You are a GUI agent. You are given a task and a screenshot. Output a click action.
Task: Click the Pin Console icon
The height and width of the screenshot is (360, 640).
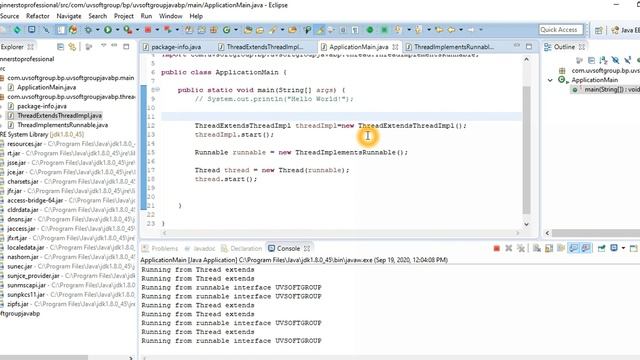601,248
